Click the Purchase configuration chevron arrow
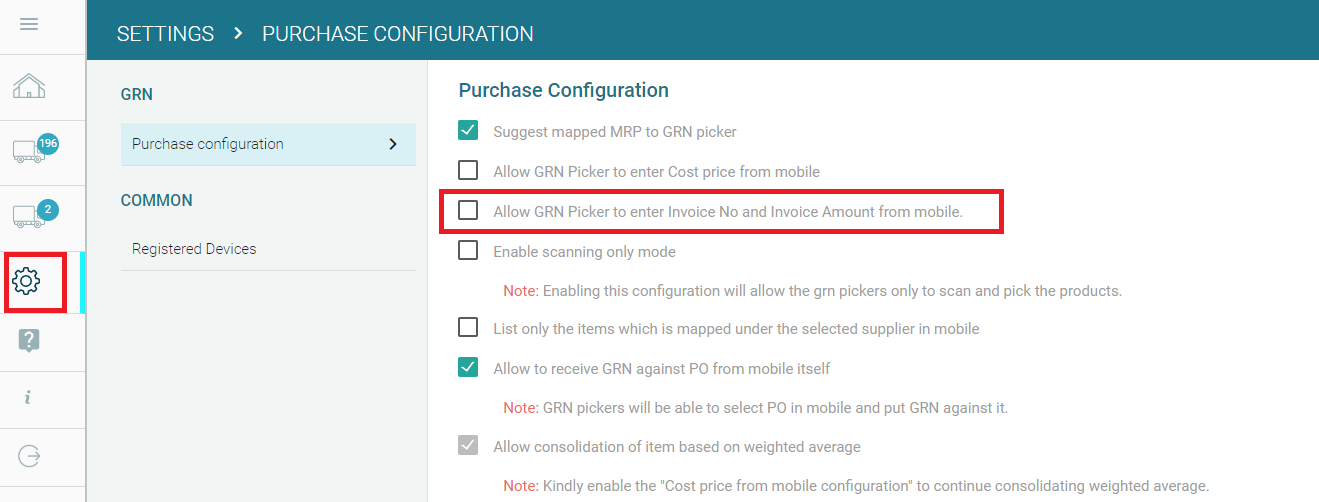Image resolution: width=1319 pixels, height=502 pixels. pos(392,144)
